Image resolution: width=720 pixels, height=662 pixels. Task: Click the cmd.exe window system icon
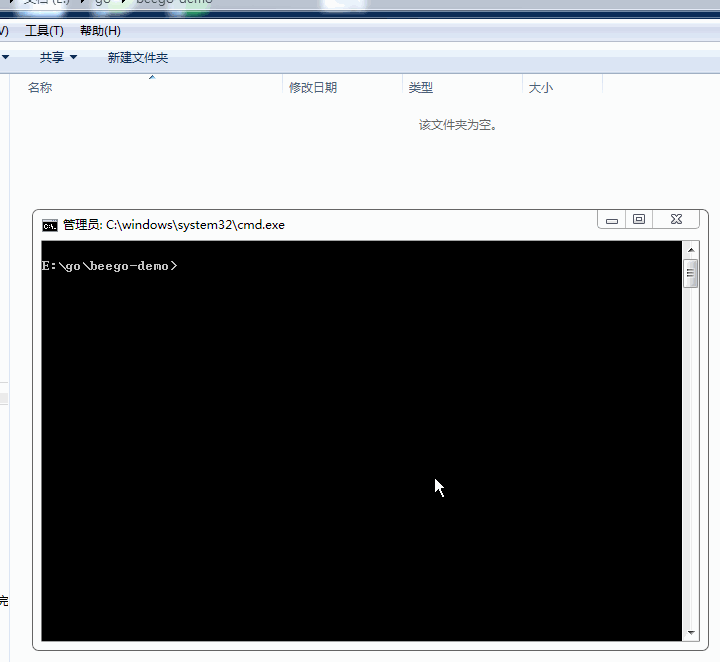click(50, 225)
